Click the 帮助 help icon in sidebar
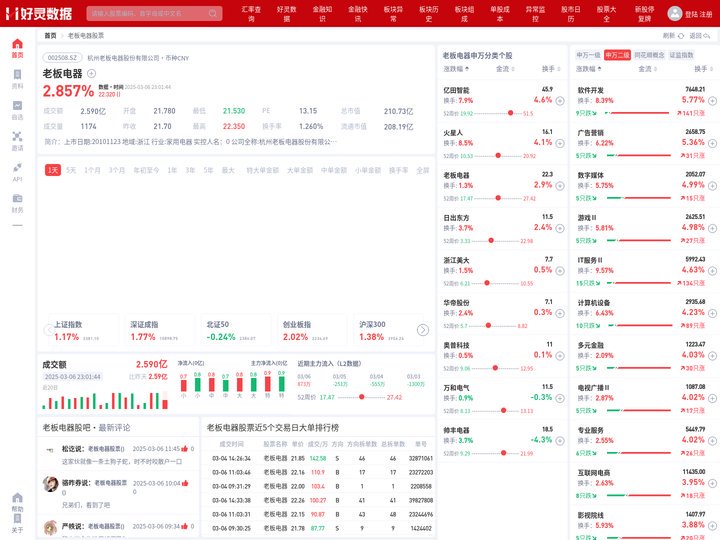Viewport: 720px width, 540px height. pyautogui.click(x=17, y=498)
